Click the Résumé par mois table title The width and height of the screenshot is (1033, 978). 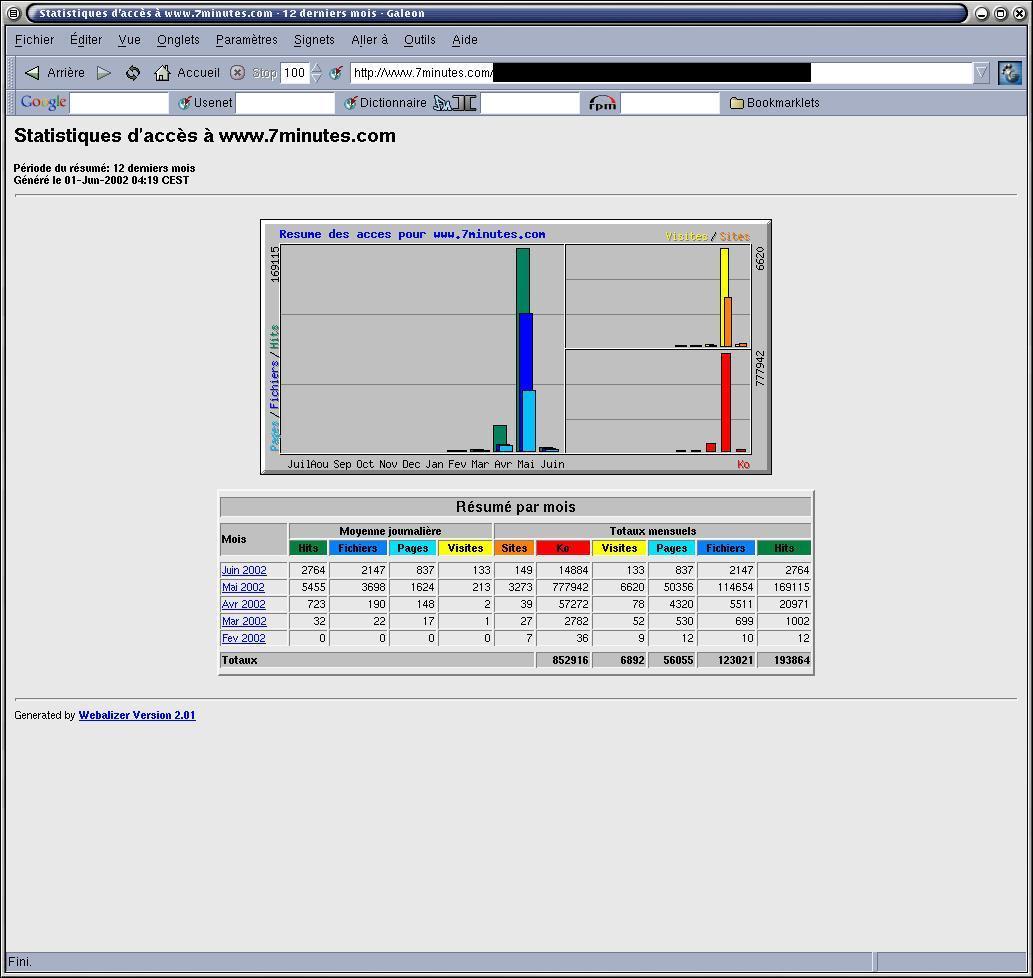click(x=516, y=507)
